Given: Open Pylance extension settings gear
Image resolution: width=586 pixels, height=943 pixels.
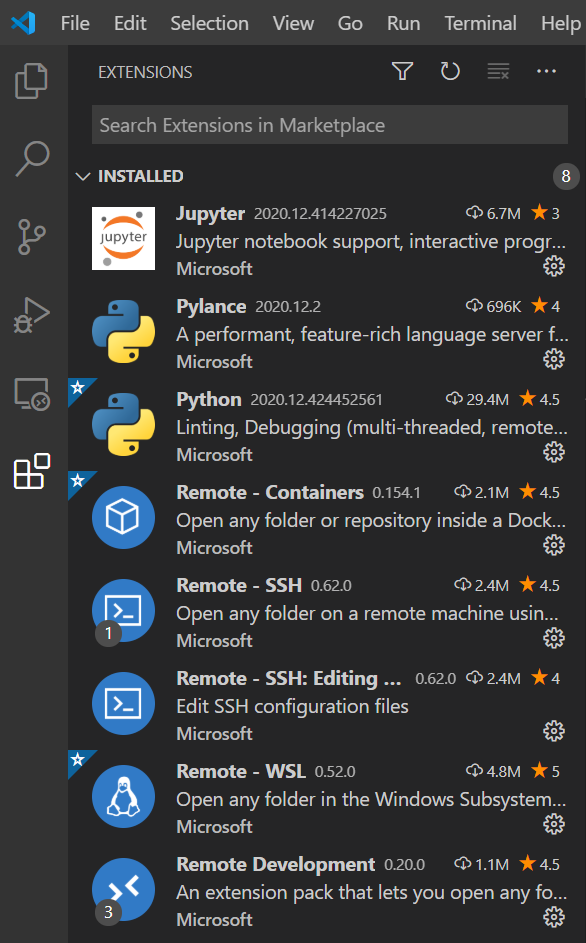Looking at the screenshot, I should click(x=554, y=359).
